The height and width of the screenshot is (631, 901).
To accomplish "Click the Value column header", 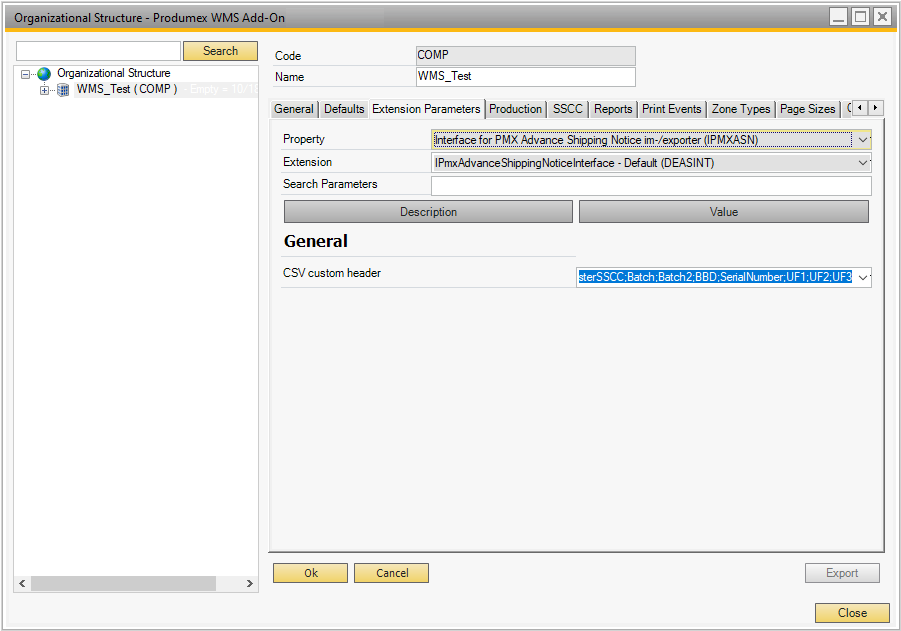I will point(723,212).
